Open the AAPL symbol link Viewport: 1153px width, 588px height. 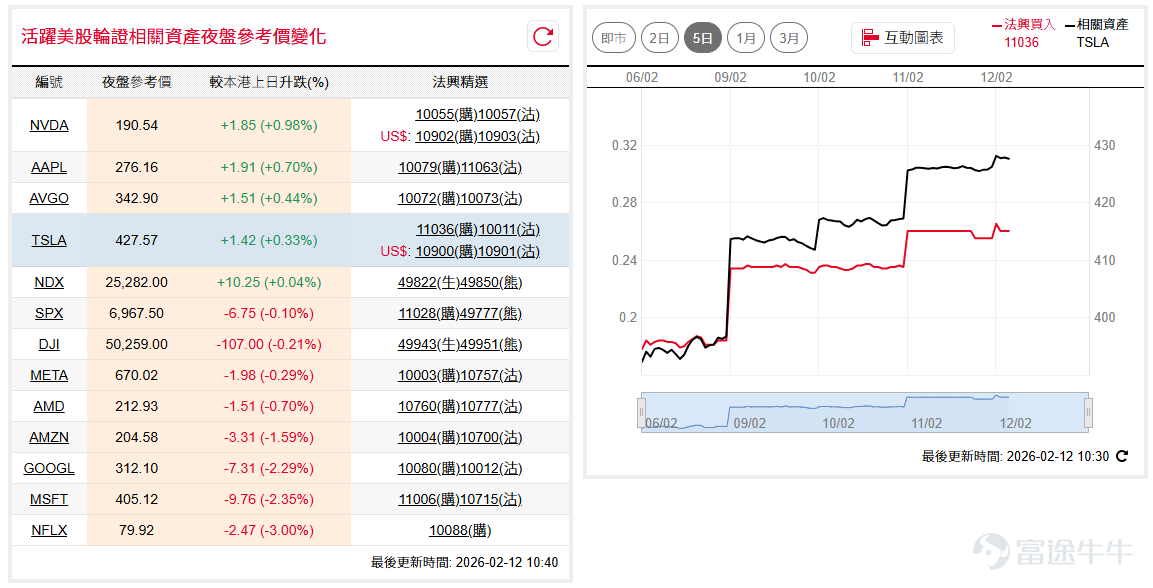tap(49, 168)
